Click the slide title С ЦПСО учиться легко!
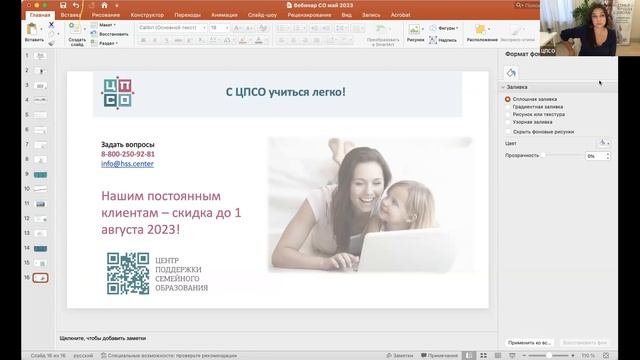Viewport: 640px width, 360px height. [x=285, y=92]
